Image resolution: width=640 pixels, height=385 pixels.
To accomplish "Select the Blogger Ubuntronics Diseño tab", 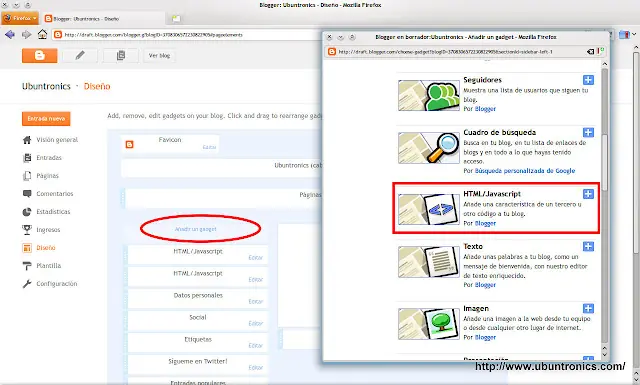I will tap(104, 19).
